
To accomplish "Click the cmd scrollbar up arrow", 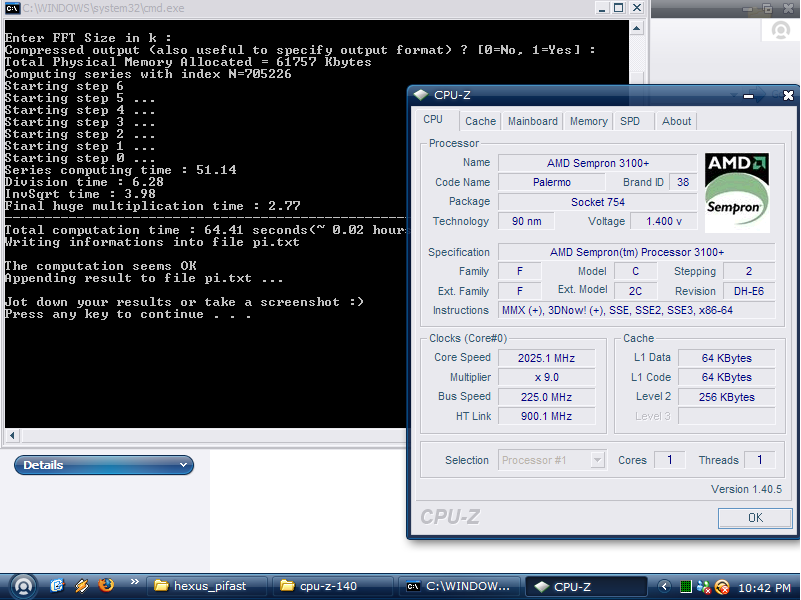I will tap(636, 28).
